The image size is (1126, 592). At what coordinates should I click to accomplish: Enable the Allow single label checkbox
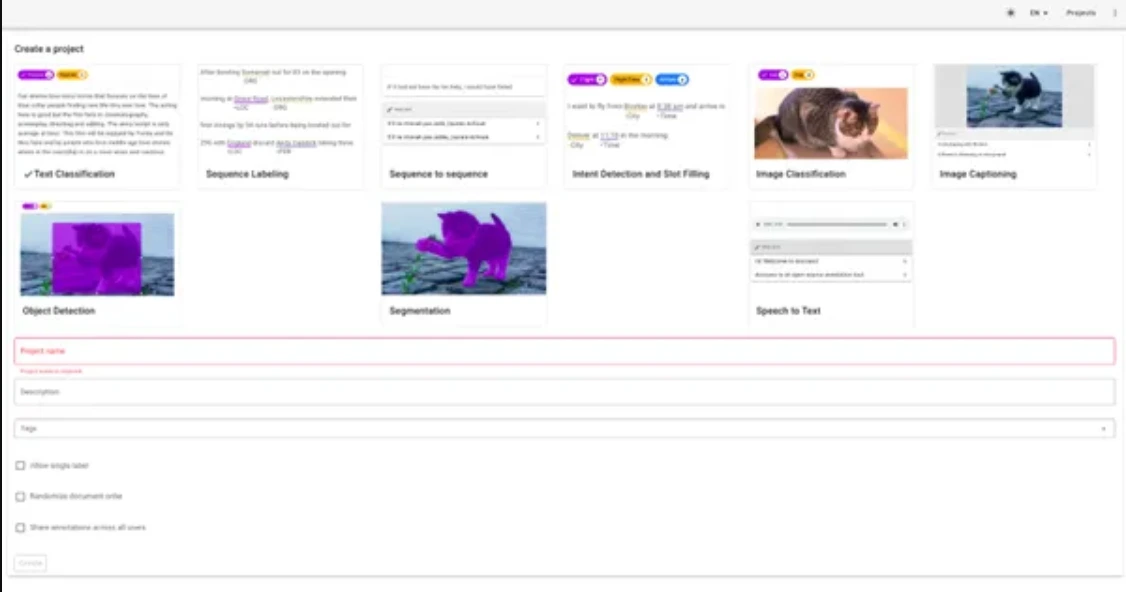18,465
